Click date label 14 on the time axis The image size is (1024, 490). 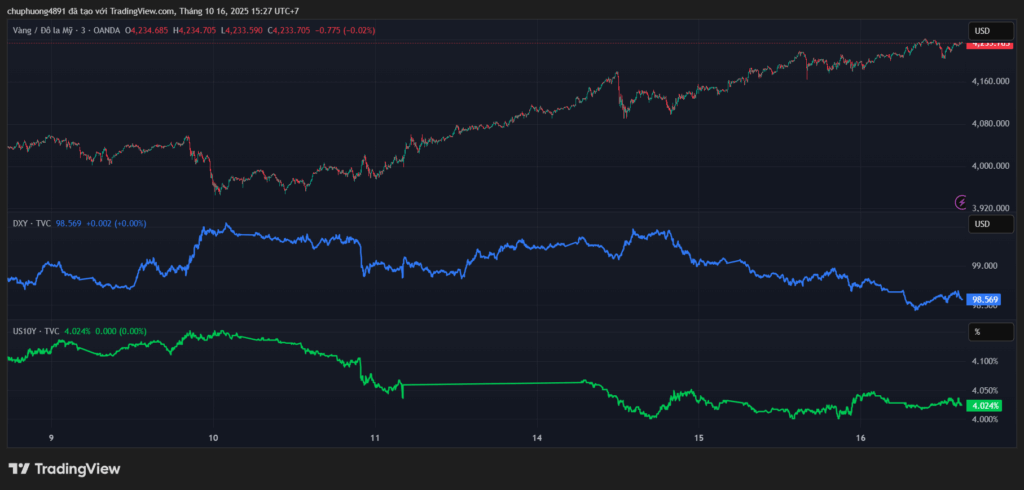tap(537, 438)
